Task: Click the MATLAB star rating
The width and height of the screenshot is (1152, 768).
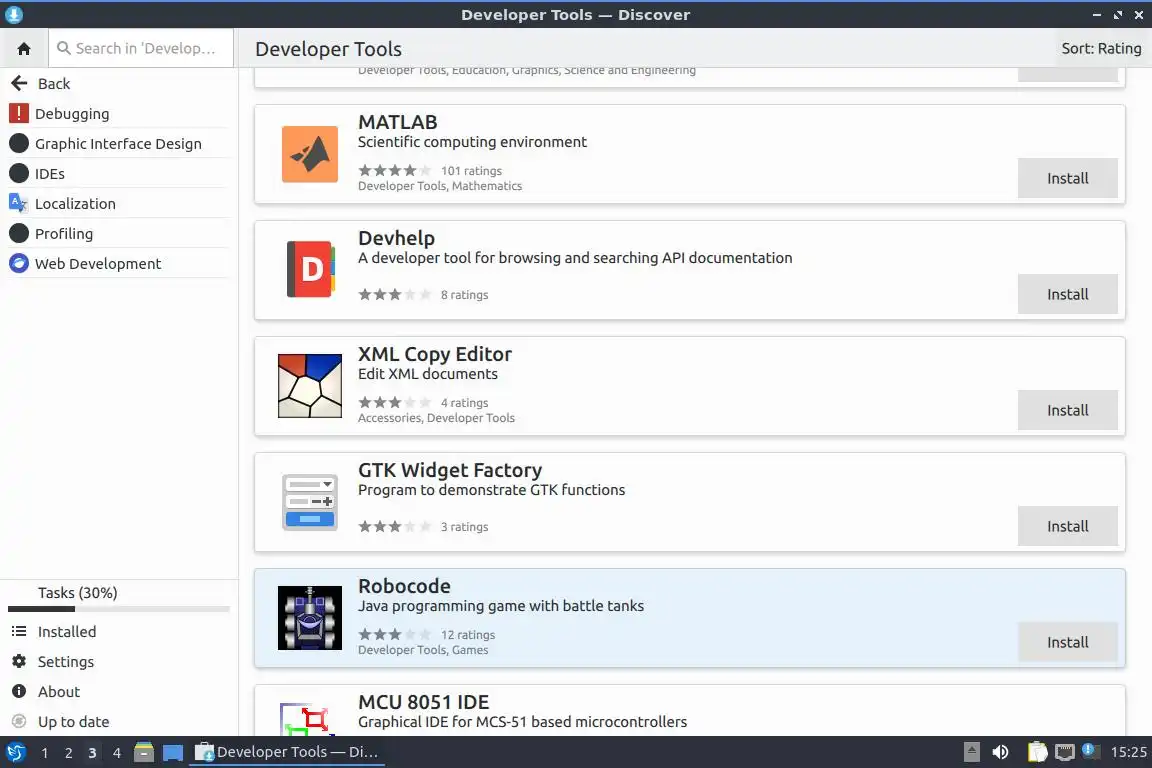Action: [395, 171]
